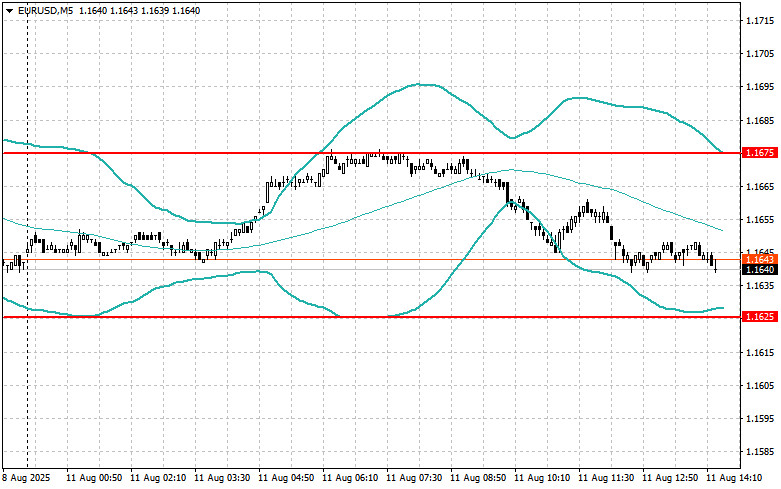Click the EURUSD,M5 chart title text
Image resolution: width=781 pixels, height=489 pixels.
(x=45, y=10)
